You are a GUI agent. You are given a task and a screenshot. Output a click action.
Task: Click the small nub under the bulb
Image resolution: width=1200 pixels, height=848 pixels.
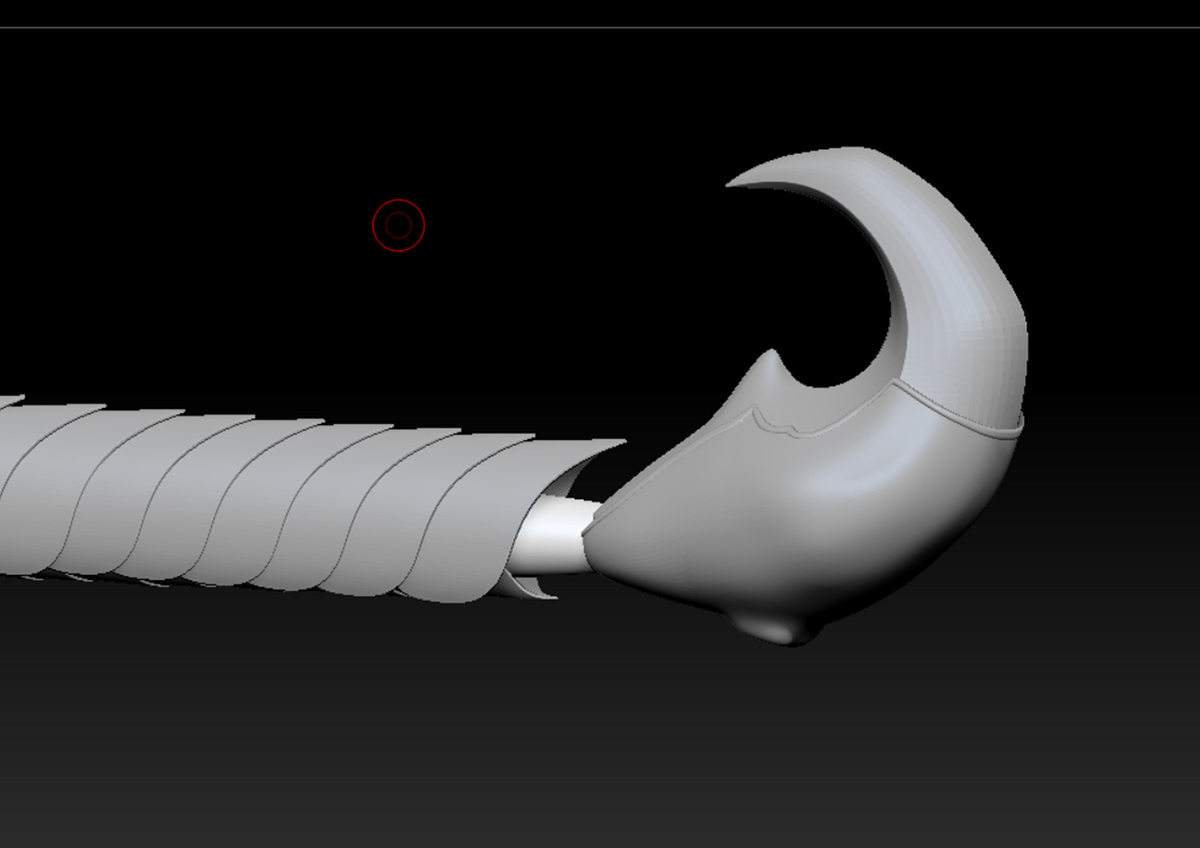coord(778,628)
